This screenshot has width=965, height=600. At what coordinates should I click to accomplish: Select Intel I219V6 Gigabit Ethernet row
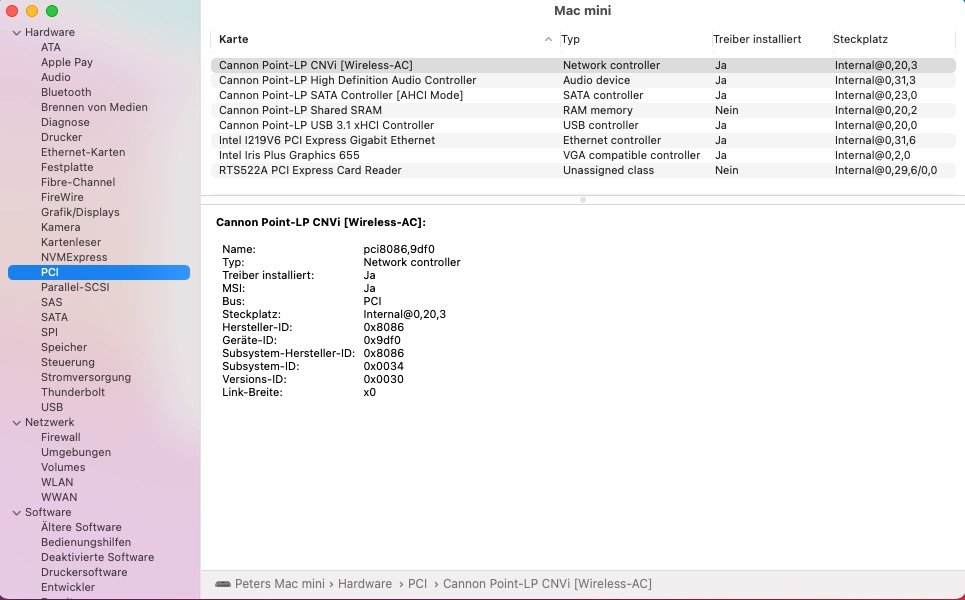(583, 140)
